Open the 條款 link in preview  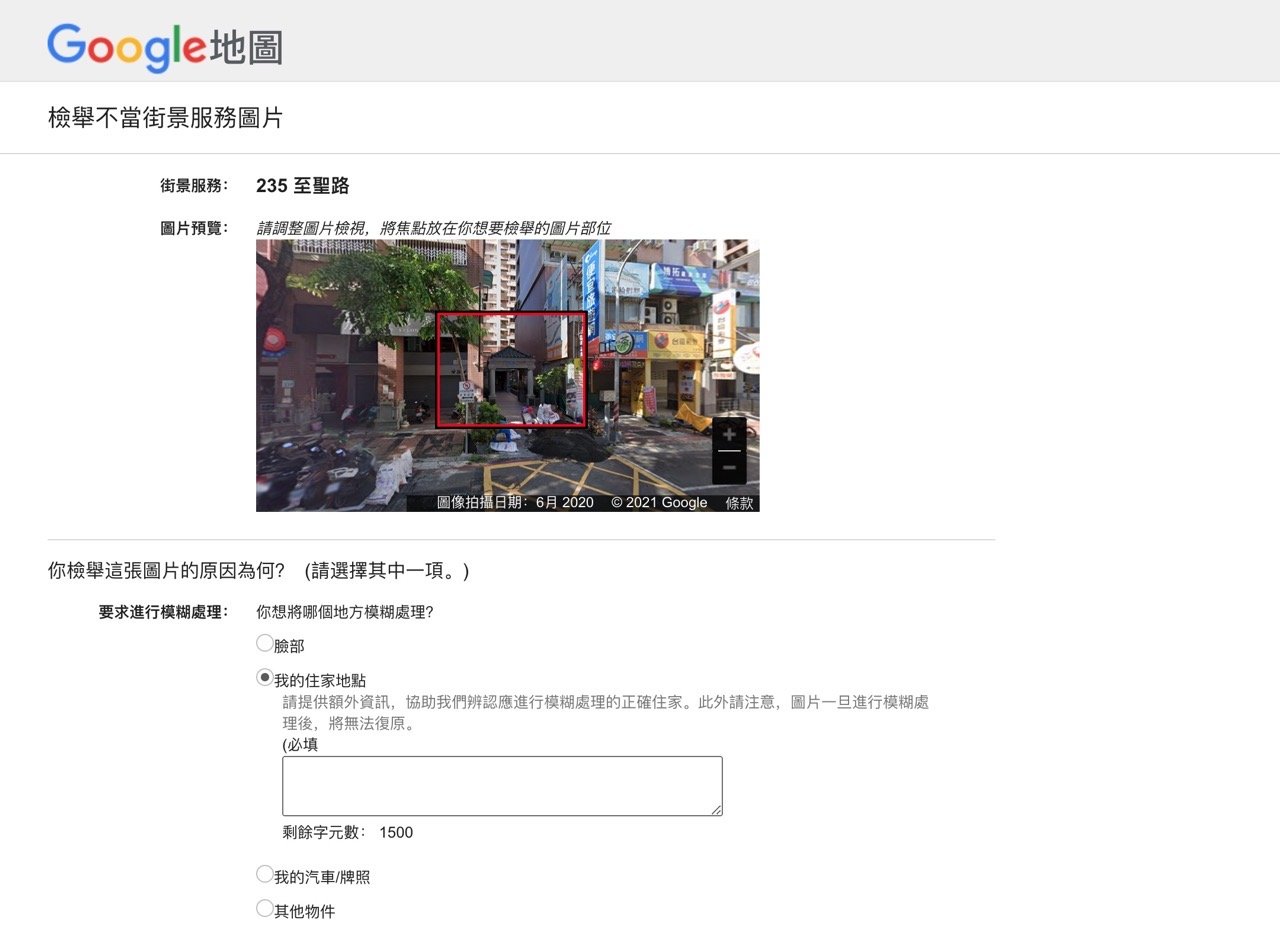739,503
